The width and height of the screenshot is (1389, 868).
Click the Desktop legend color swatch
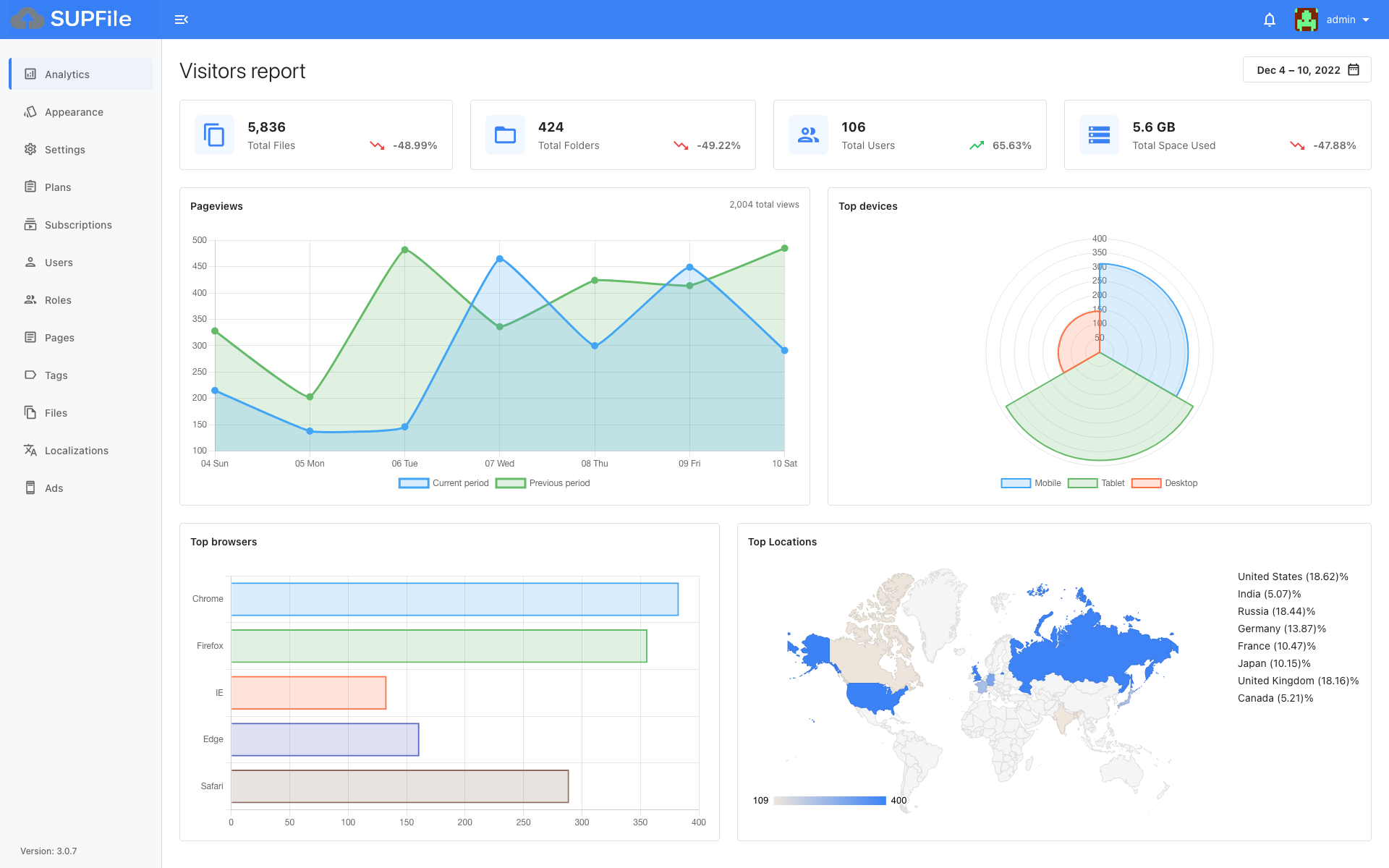[1146, 483]
